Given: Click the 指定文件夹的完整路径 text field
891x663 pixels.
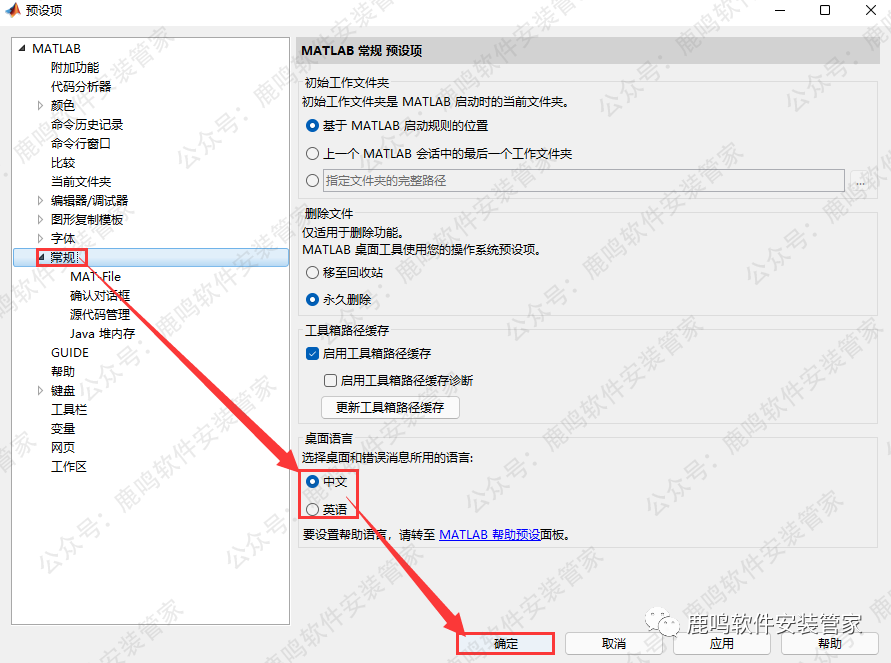Looking at the screenshot, I should [x=584, y=181].
